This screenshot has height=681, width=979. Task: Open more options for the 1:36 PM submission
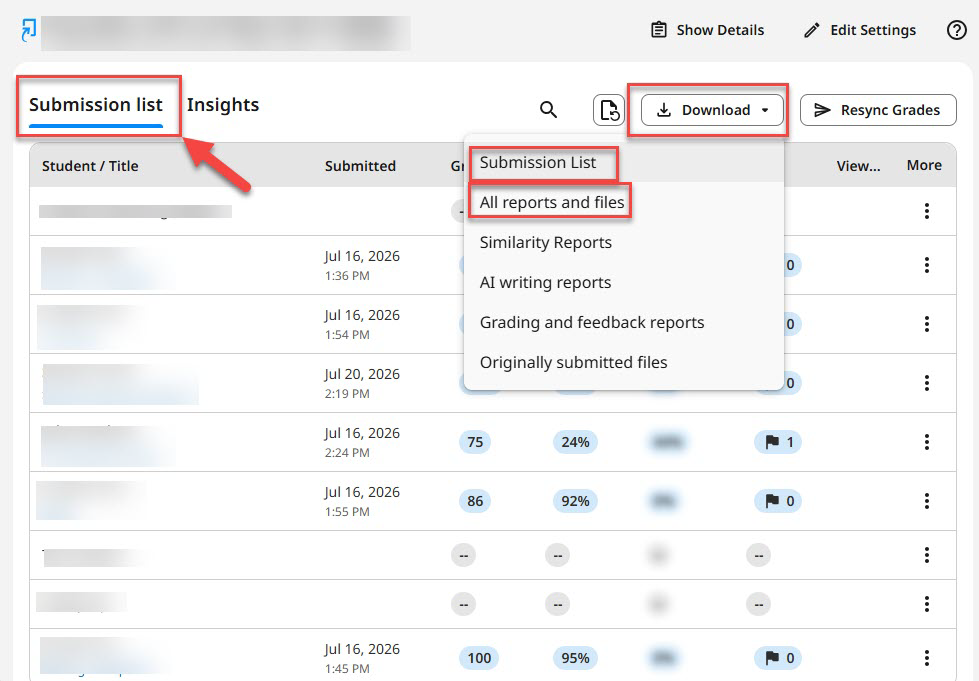click(927, 265)
